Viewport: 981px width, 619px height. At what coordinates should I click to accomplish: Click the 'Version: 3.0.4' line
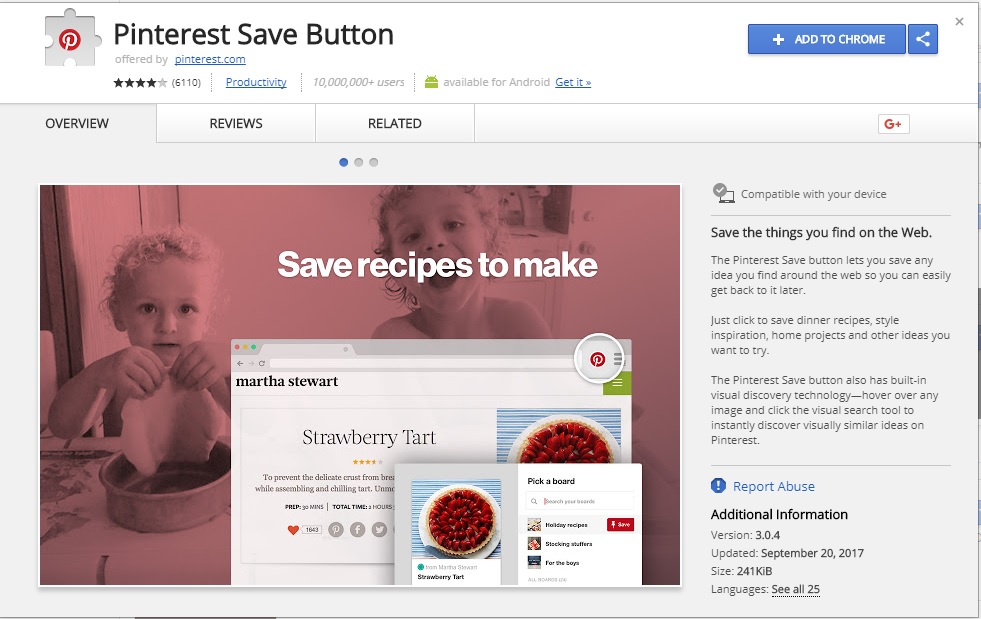click(745, 535)
